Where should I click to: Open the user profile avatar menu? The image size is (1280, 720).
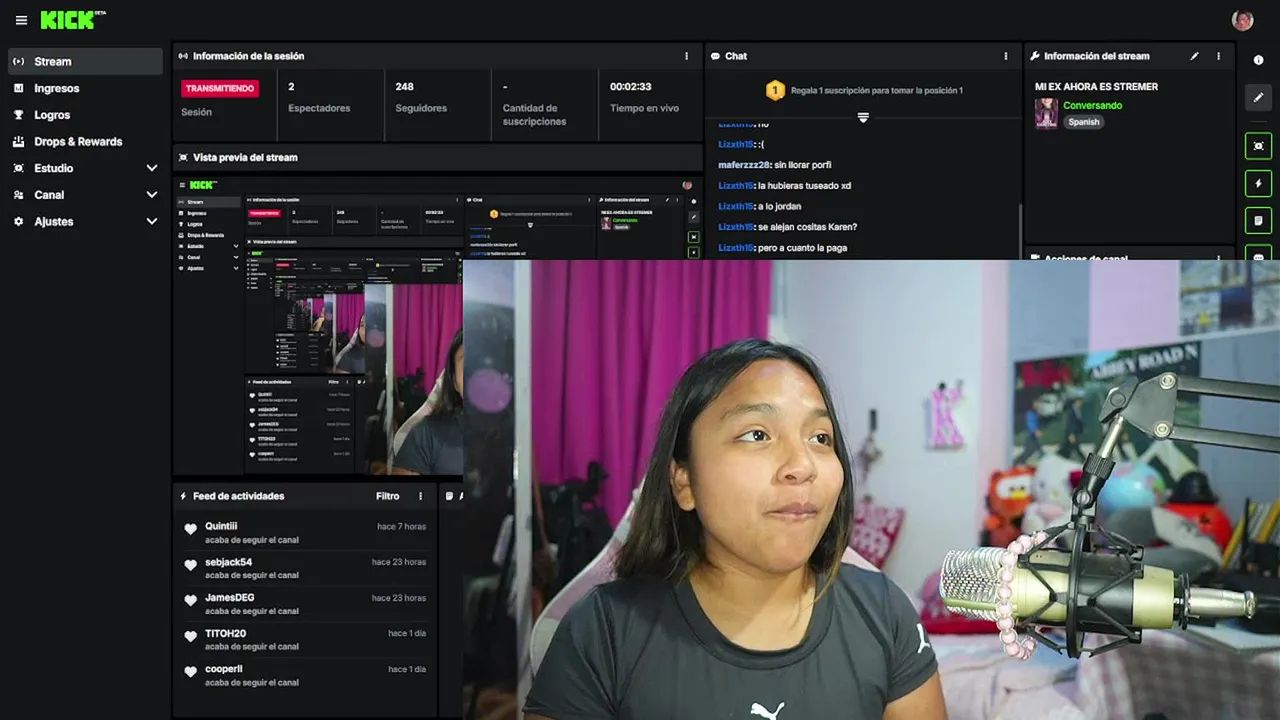[1243, 20]
